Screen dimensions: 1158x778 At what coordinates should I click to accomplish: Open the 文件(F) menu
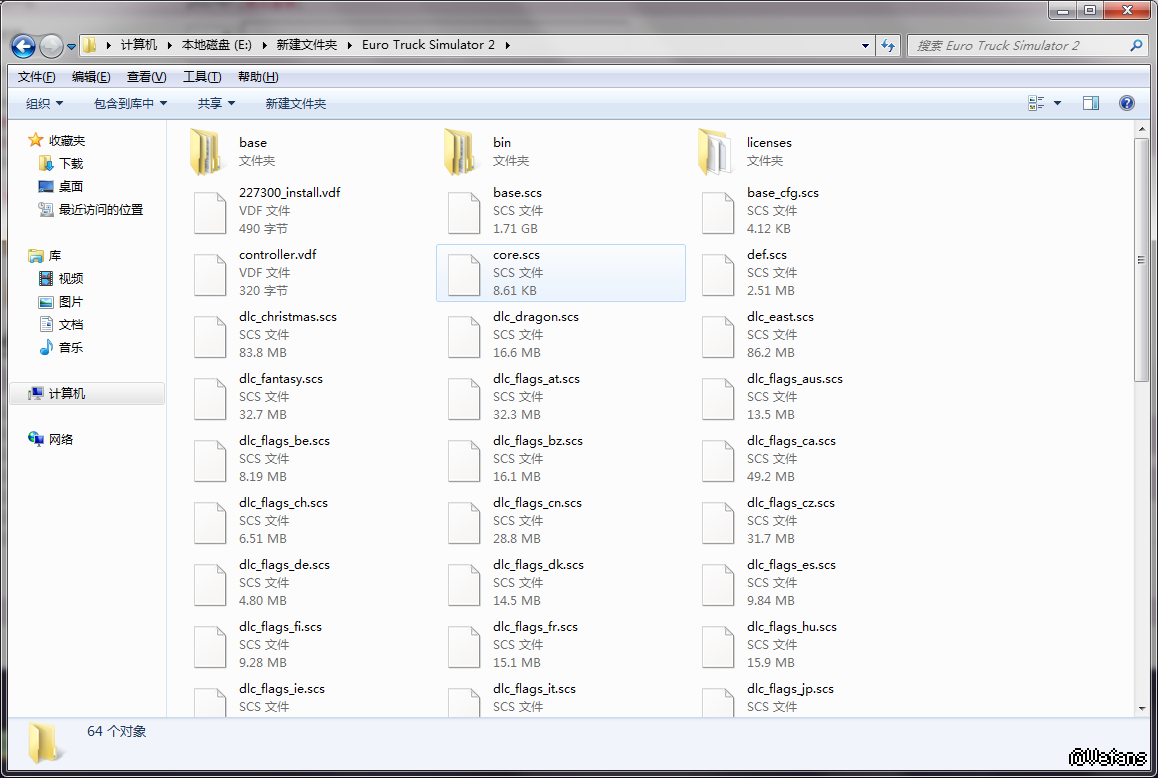pos(37,77)
